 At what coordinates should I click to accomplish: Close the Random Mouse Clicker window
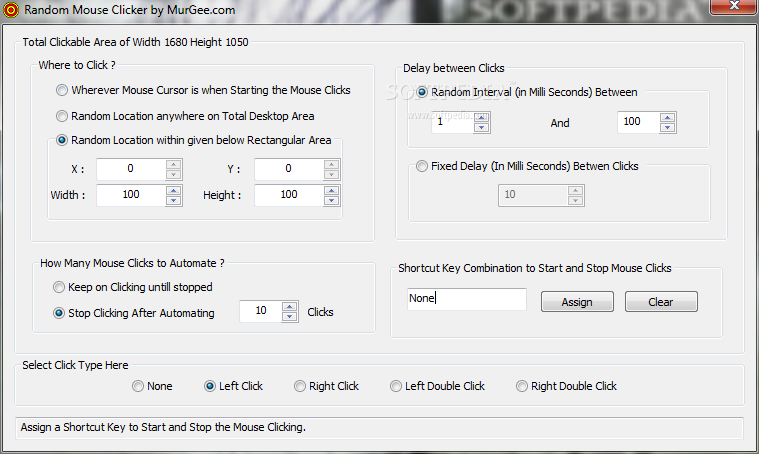[x=734, y=6]
